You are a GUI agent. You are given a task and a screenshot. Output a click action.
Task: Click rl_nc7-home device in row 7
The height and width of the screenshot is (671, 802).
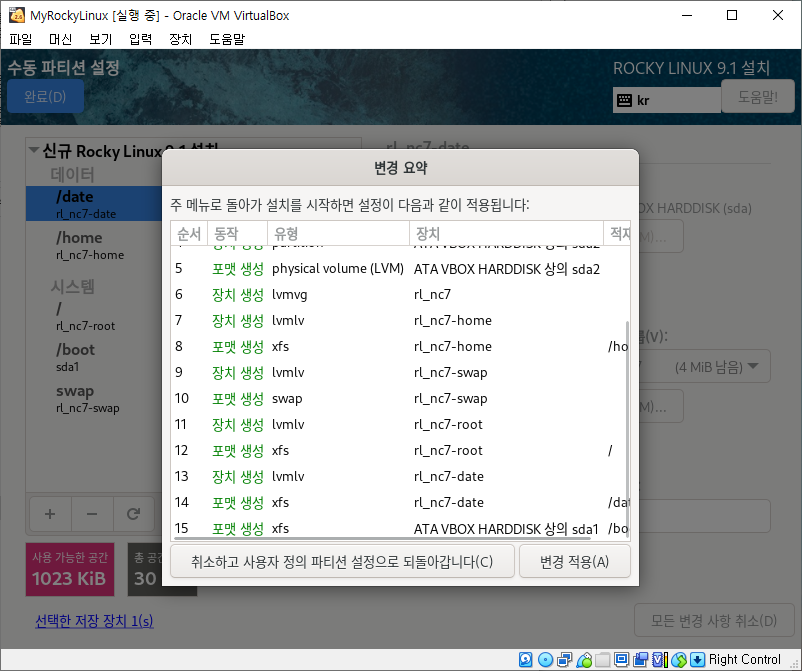point(453,321)
